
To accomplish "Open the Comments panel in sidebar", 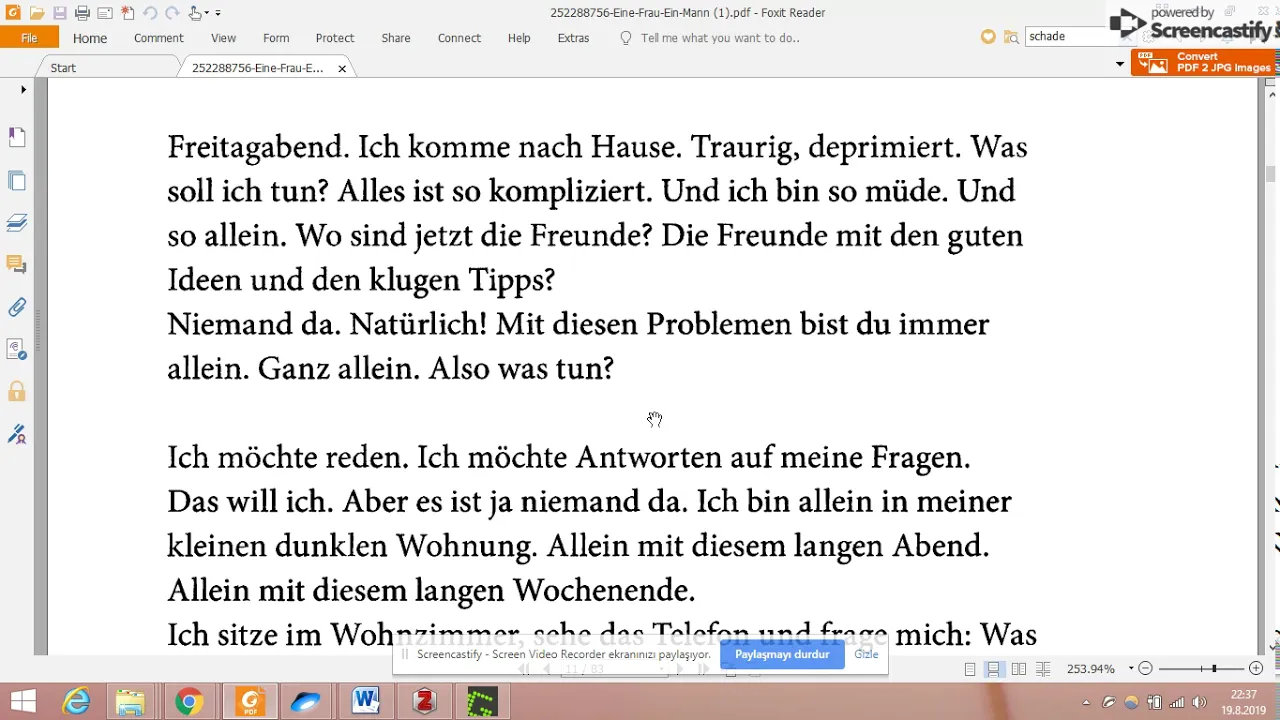I will pos(16,265).
